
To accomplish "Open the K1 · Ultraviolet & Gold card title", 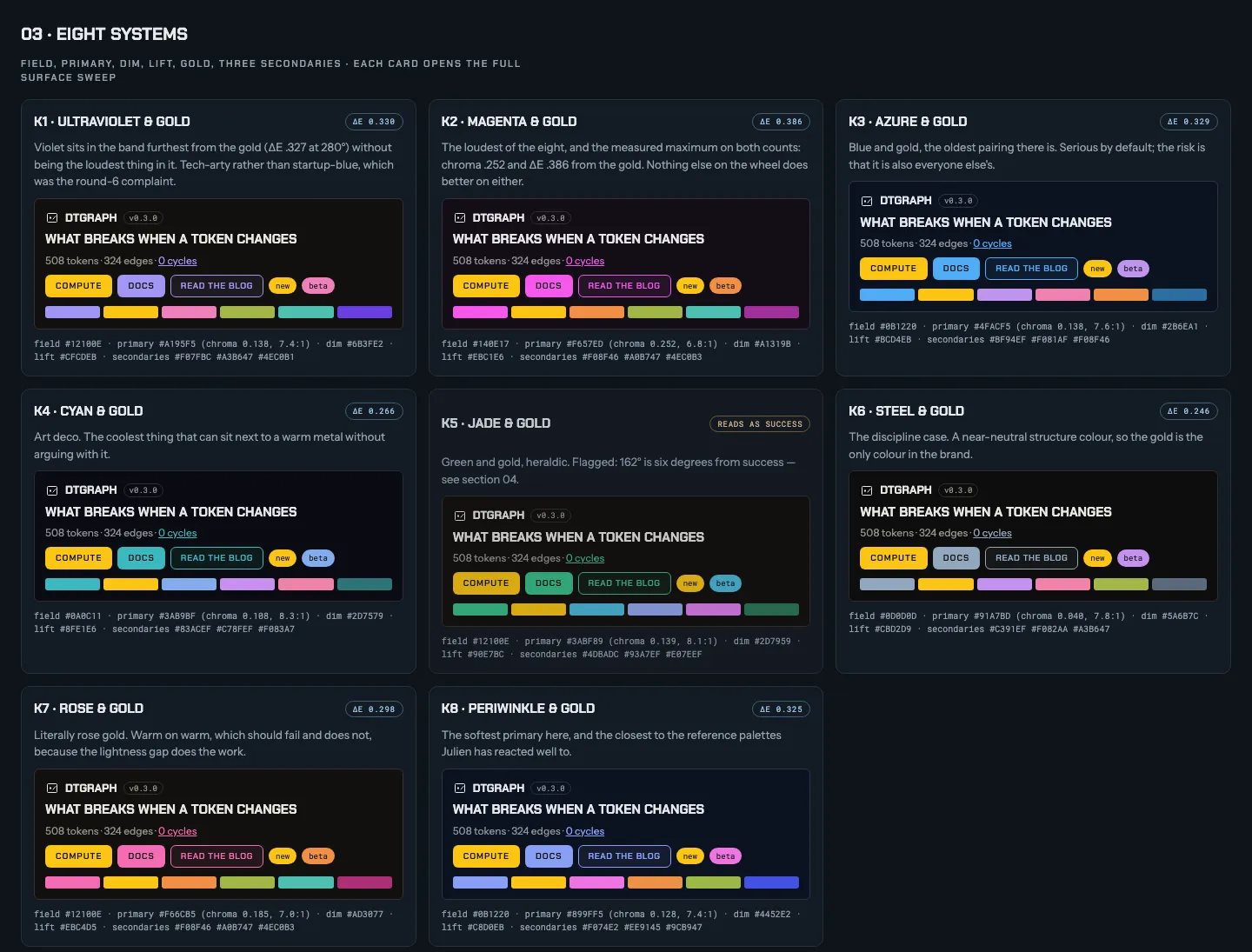I will tap(112, 122).
